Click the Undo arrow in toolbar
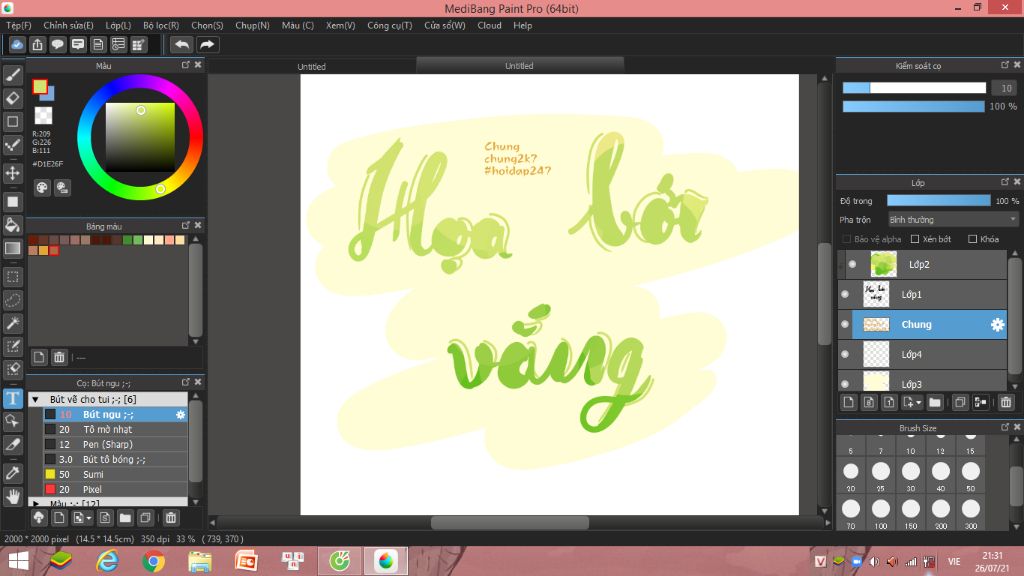The width and height of the screenshot is (1024, 576). [x=182, y=44]
